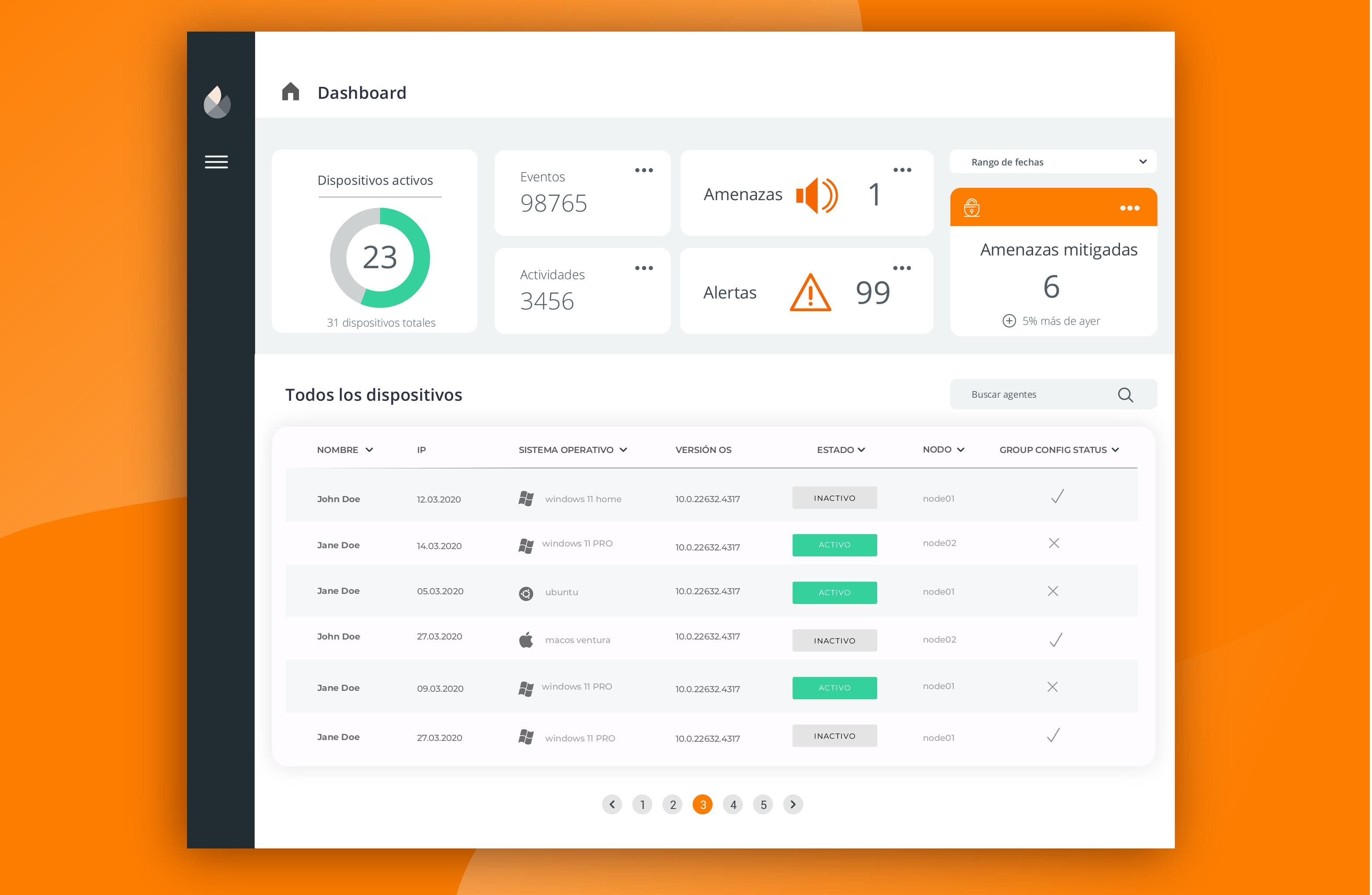The image size is (1372, 895).
Task: Click node02 in macos ventura row
Action: [940, 640]
